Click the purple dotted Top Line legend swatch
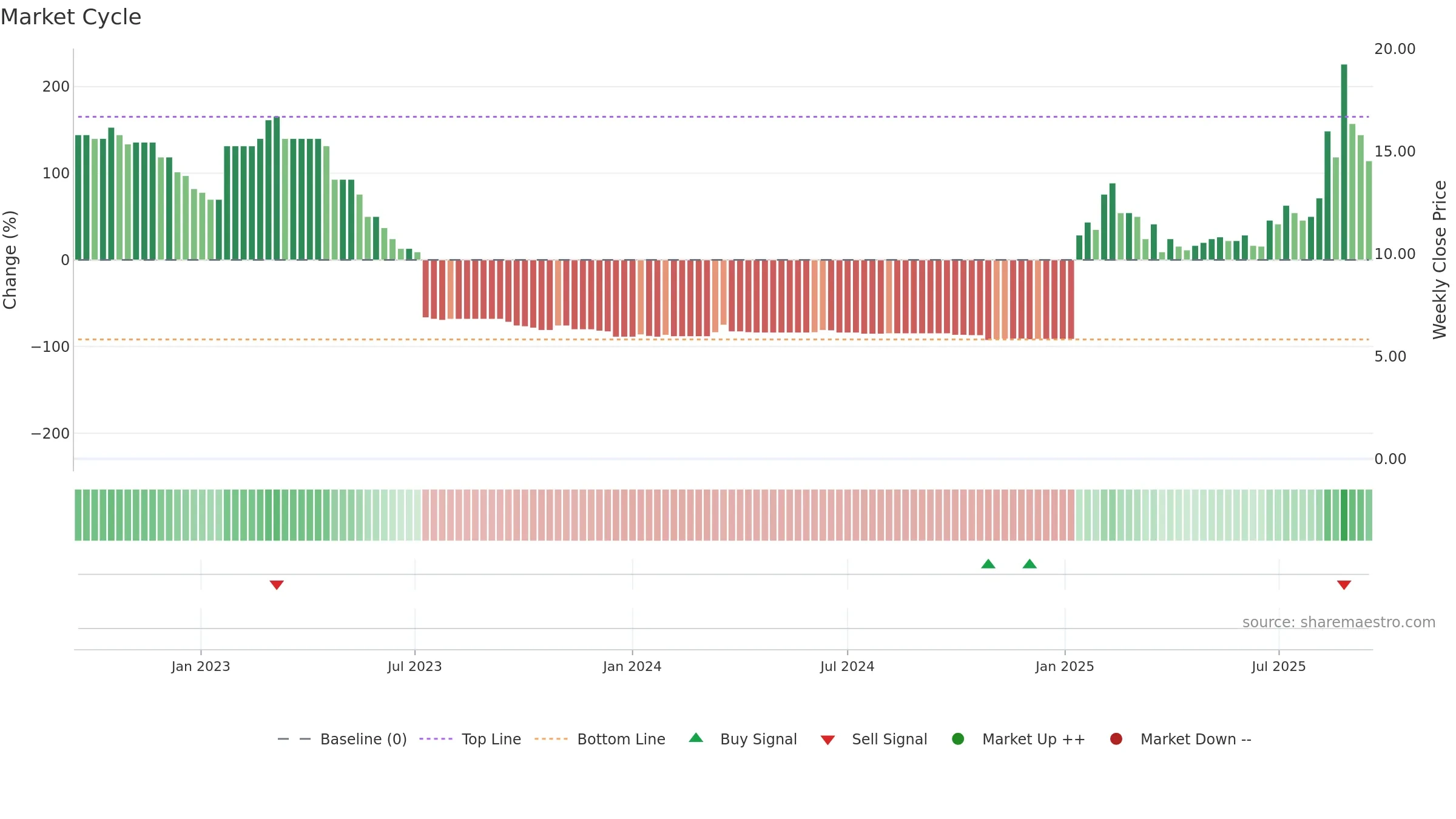 tap(436, 739)
